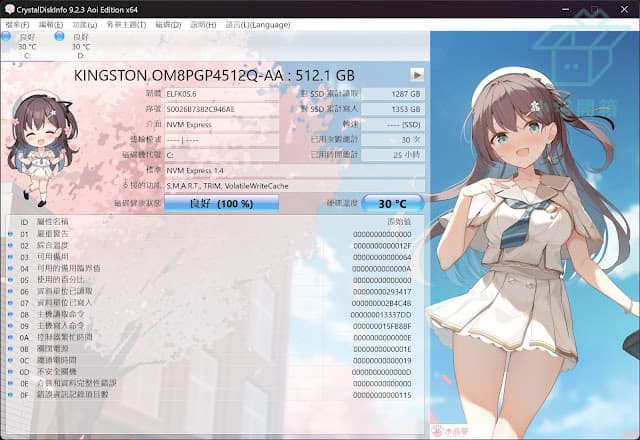Select drive D: blue health indicator
Screen dimensions: 640x440
click(x=60, y=36)
